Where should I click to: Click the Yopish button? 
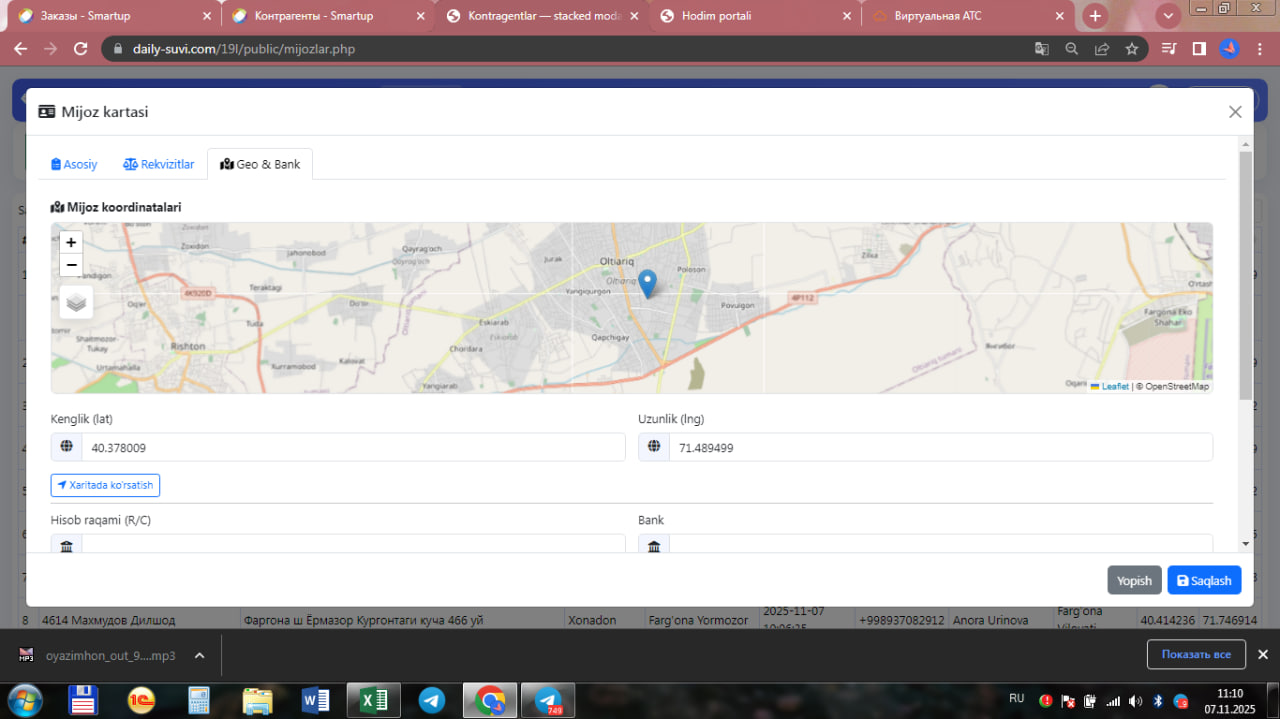tap(1134, 580)
